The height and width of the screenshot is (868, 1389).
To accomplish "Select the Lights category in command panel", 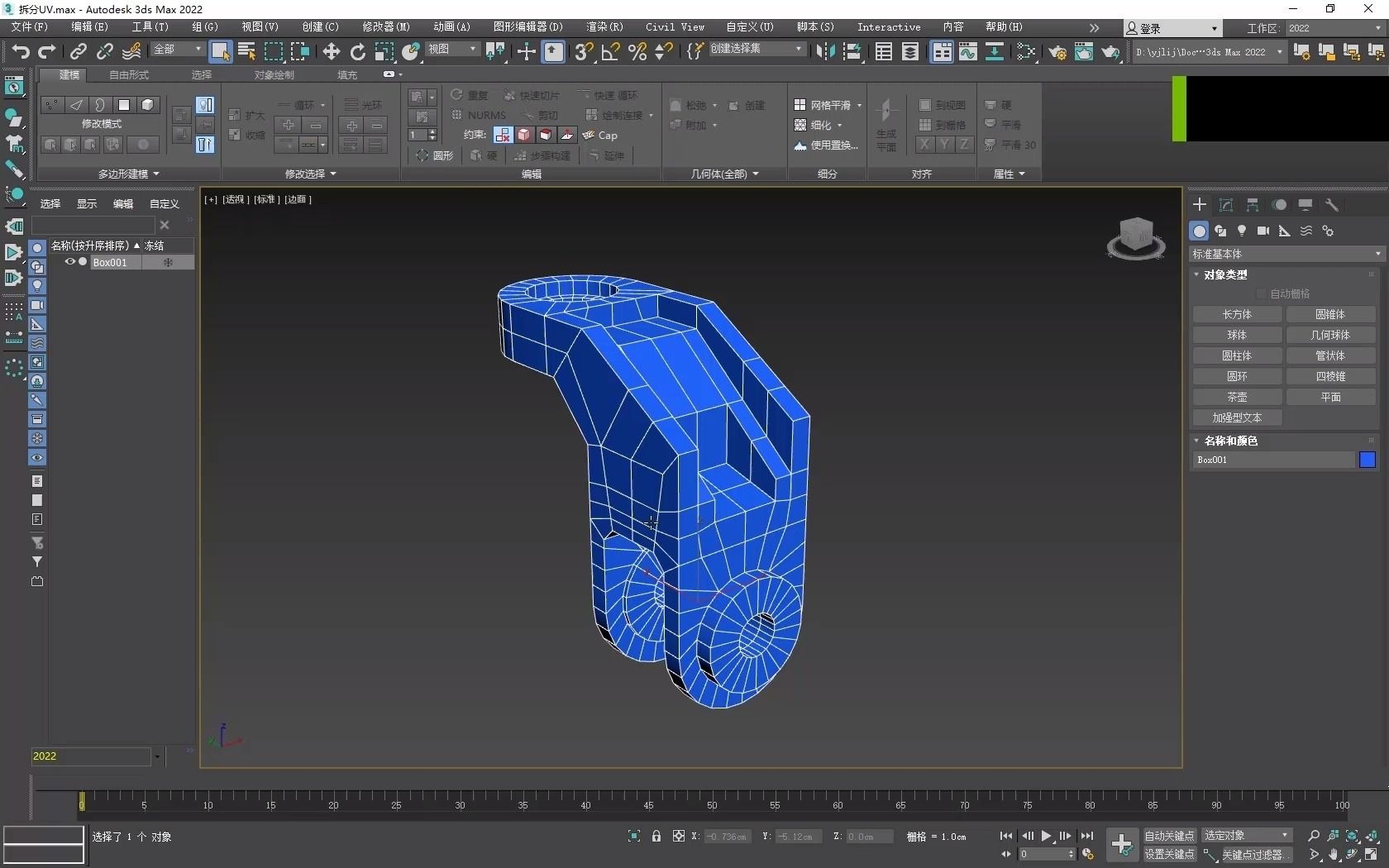I will (x=1242, y=231).
